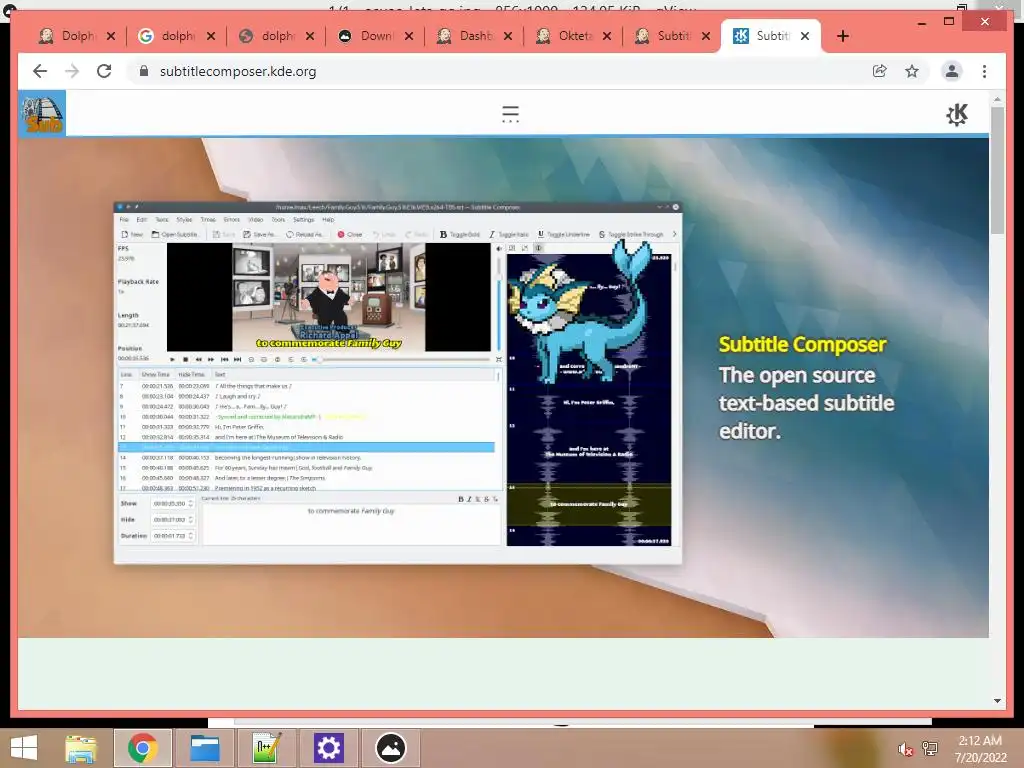Open a new browser tab

tap(842, 36)
